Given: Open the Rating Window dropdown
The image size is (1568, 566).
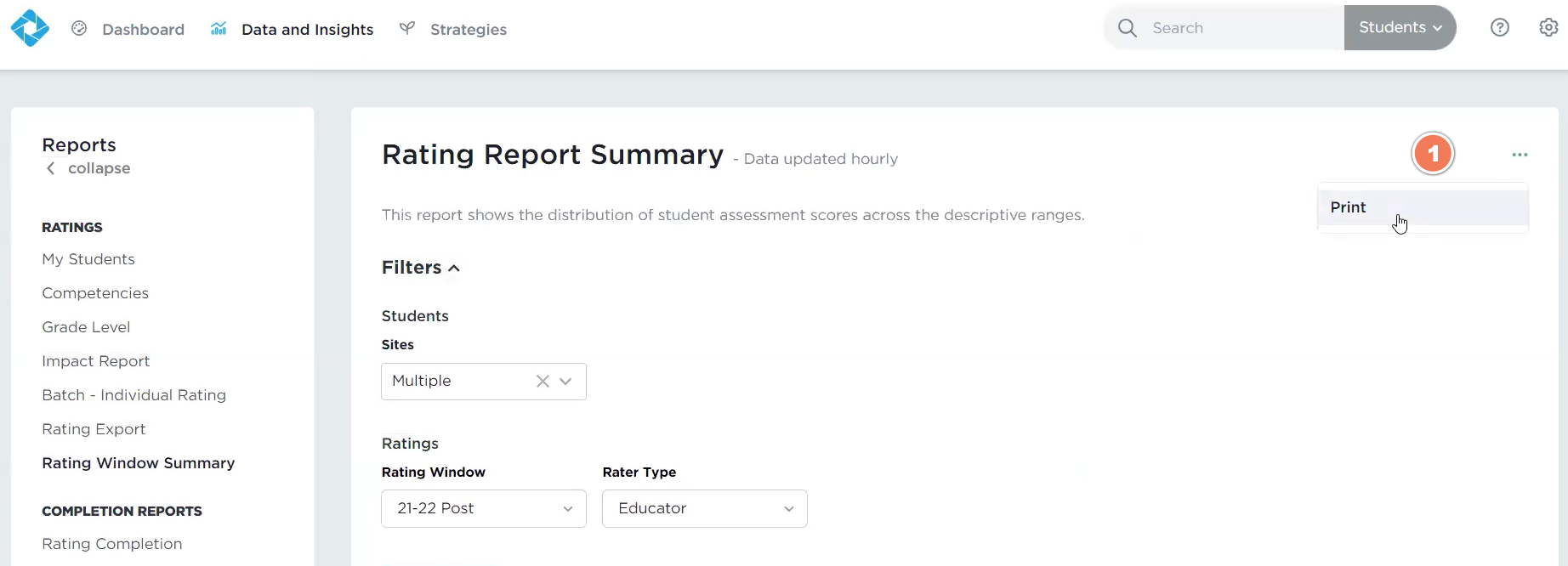Looking at the screenshot, I should click(483, 508).
